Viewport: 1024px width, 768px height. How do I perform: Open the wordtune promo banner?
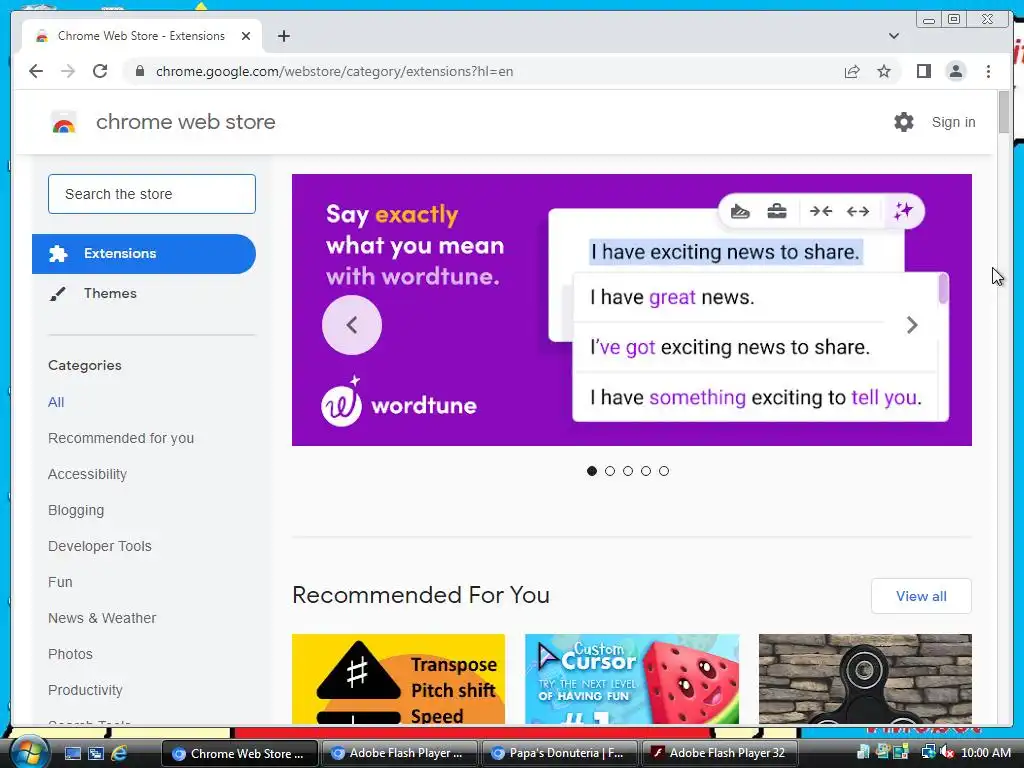tap(632, 310)
